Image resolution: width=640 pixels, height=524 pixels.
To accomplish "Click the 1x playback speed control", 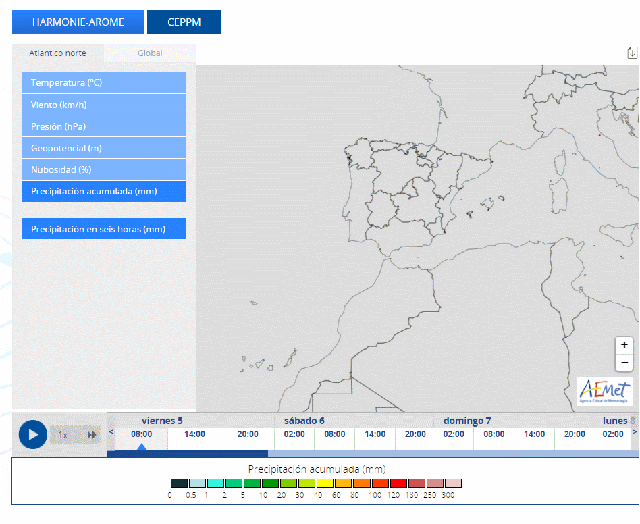I will (x=63, y=435).
